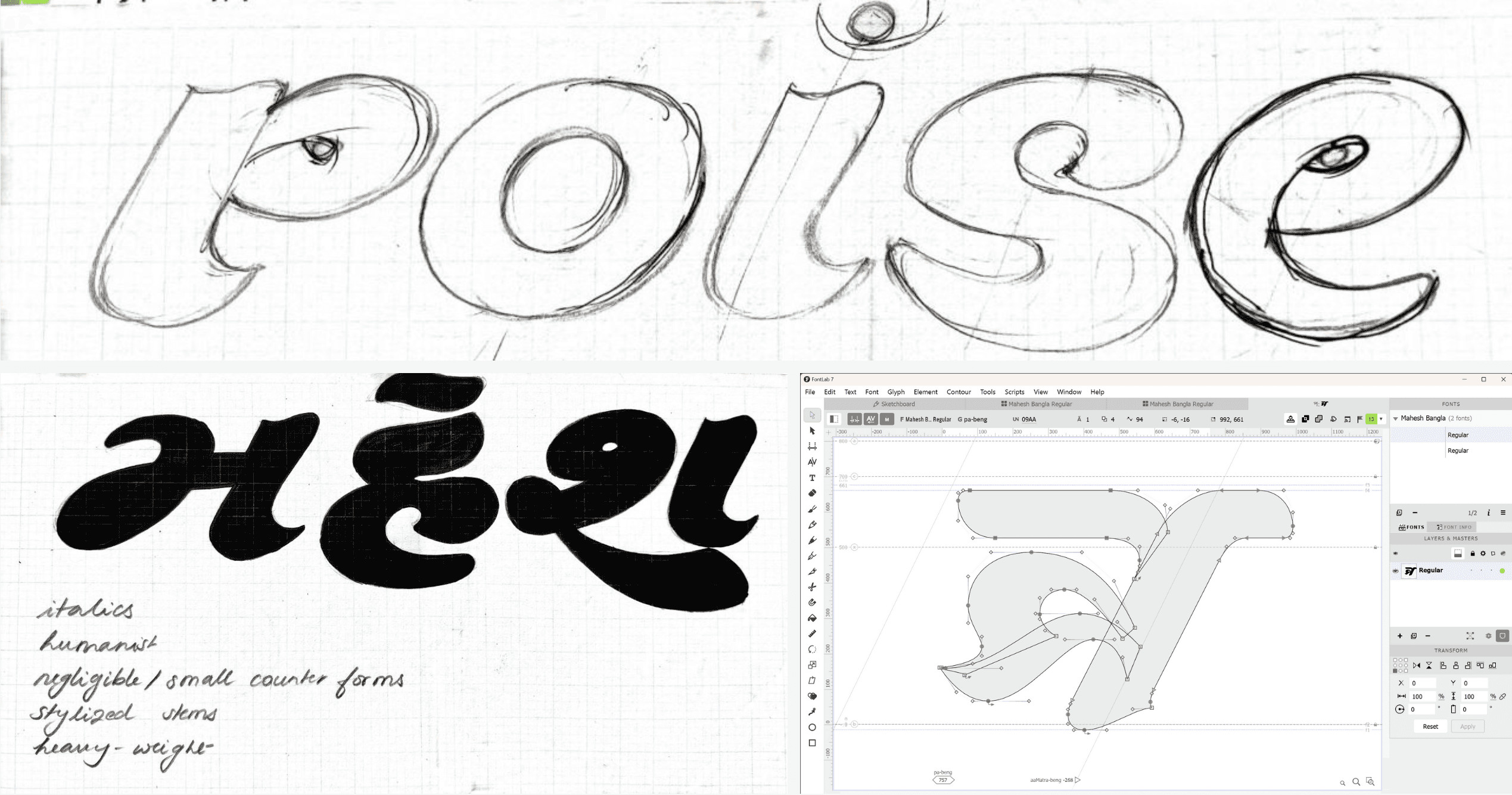Select the Text tool

(812, 478)
